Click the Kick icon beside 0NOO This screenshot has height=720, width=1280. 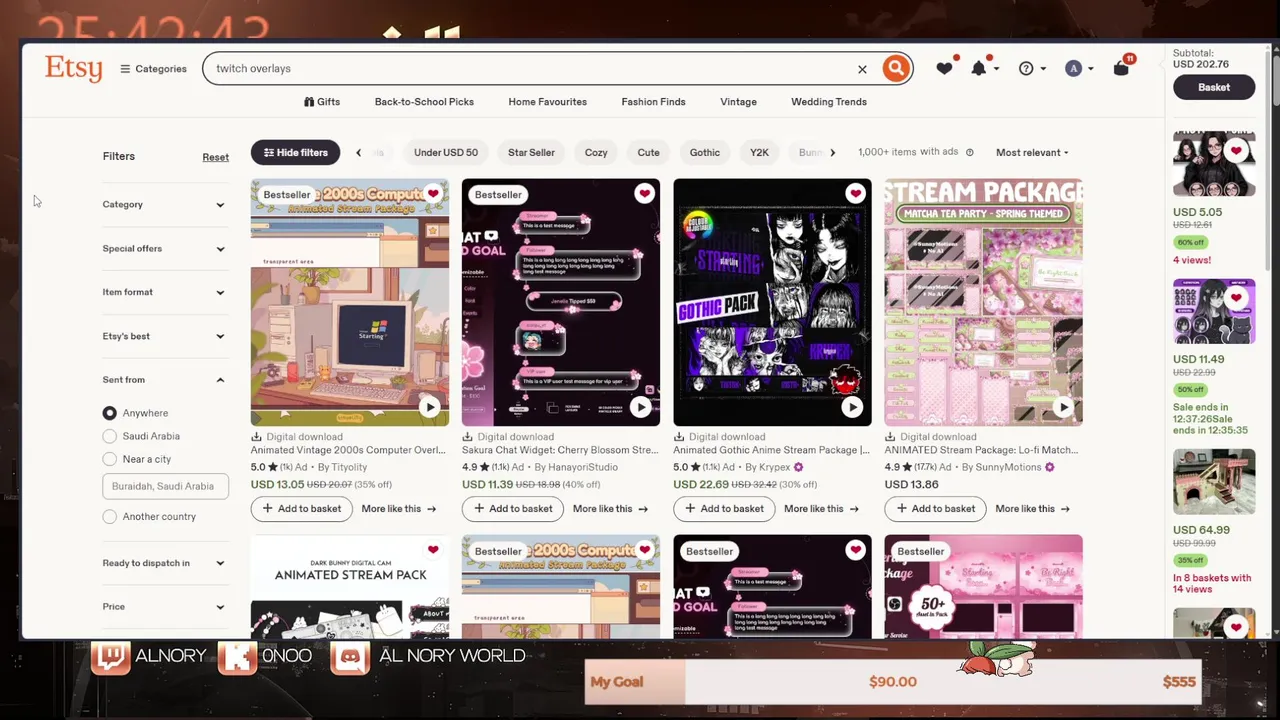point(237,657)
